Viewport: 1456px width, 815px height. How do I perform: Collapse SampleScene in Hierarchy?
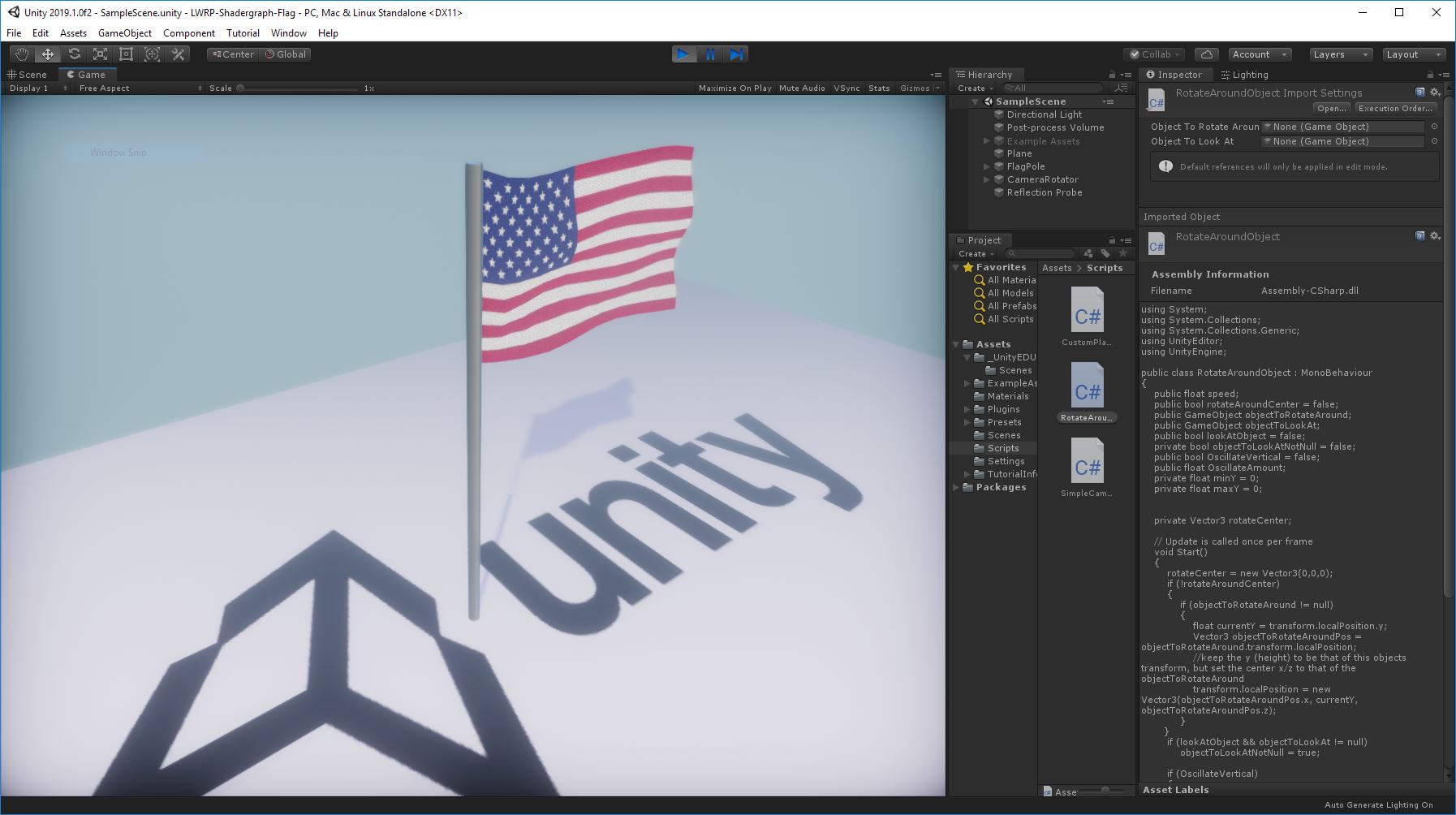point(976,101)
